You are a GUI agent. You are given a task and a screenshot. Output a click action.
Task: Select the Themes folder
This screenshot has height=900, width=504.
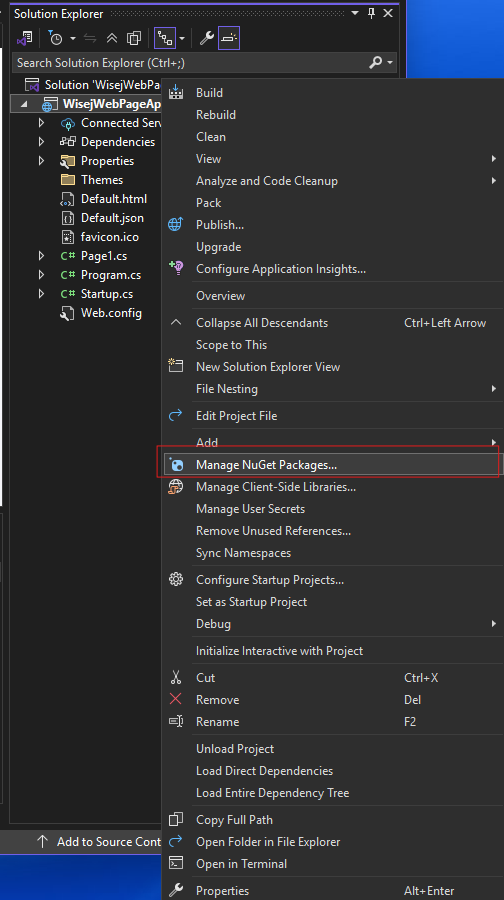[x=102, y=180]
